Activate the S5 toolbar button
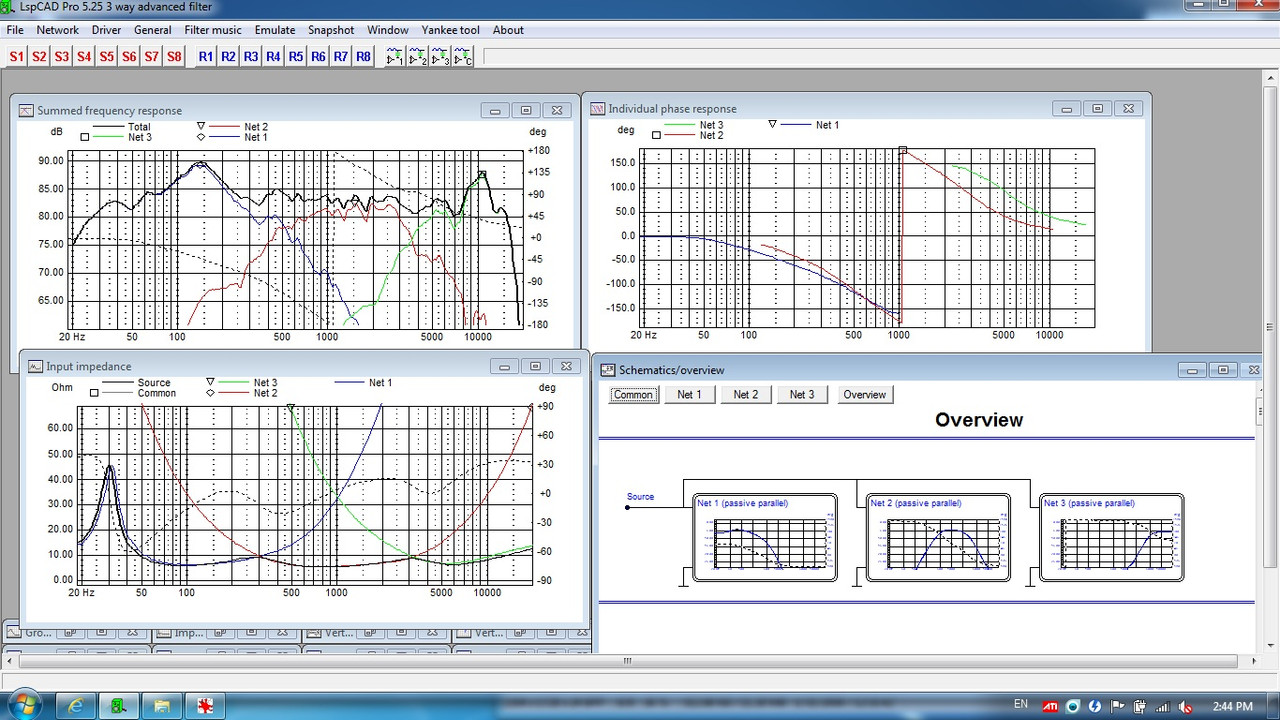 point(106,57)
